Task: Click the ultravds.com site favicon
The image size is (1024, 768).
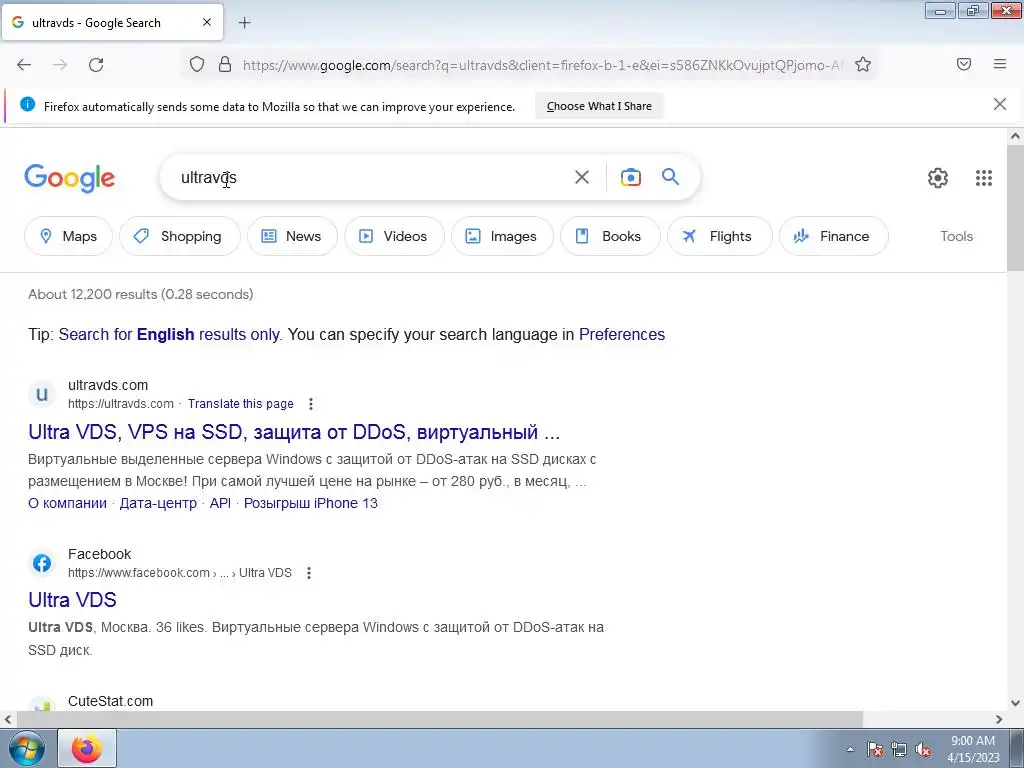Action: pyautogui.click(x=42, y=394)
